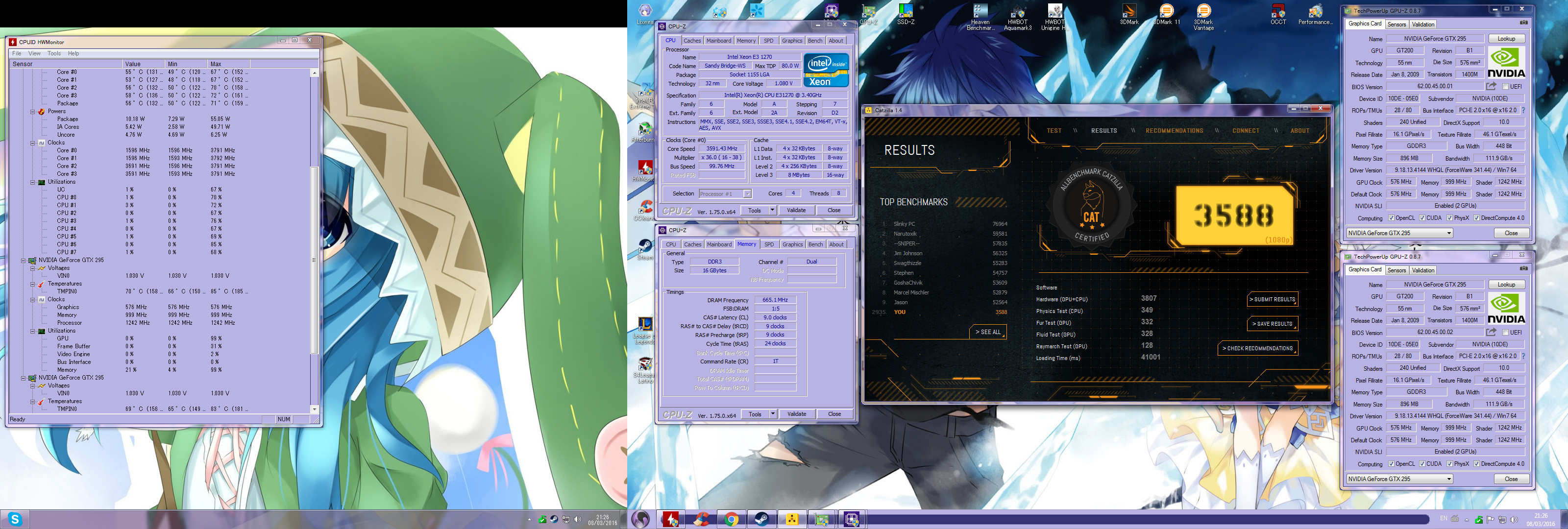The width and height of the screenshot is (1568, 529).
Task: Switch to SPD tab in lower CPU-Z
Action: point(769,245)
